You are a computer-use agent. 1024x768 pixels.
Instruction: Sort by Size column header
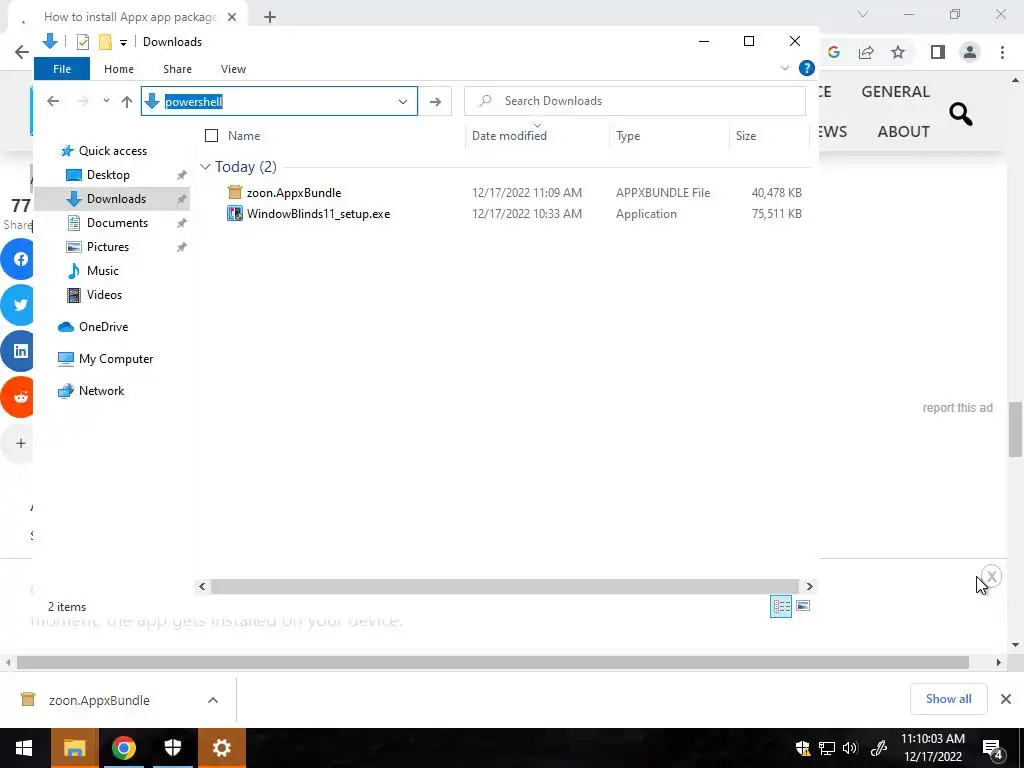click(746, 136)
